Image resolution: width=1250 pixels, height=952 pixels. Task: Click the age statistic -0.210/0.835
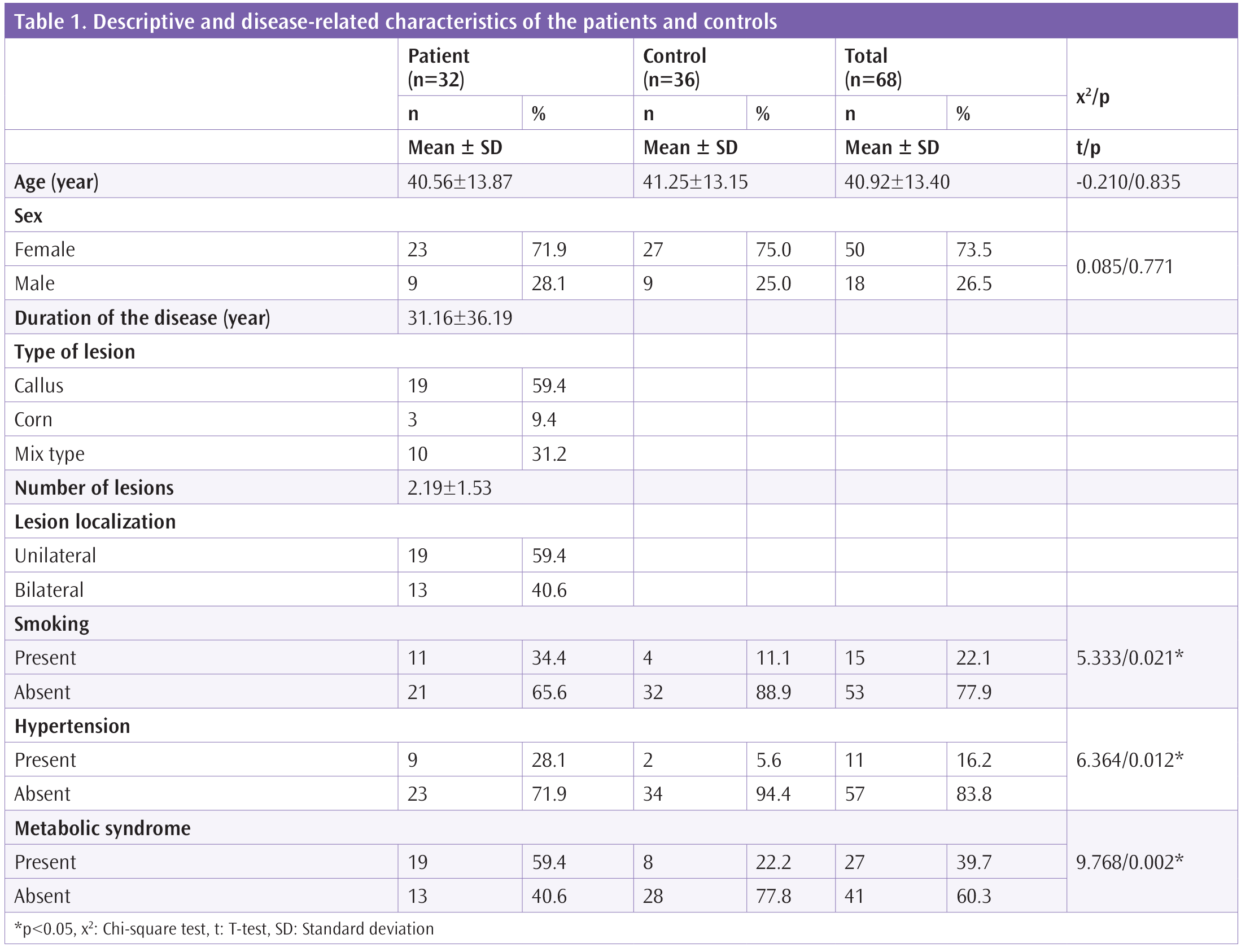click(x=1127, y=182)
